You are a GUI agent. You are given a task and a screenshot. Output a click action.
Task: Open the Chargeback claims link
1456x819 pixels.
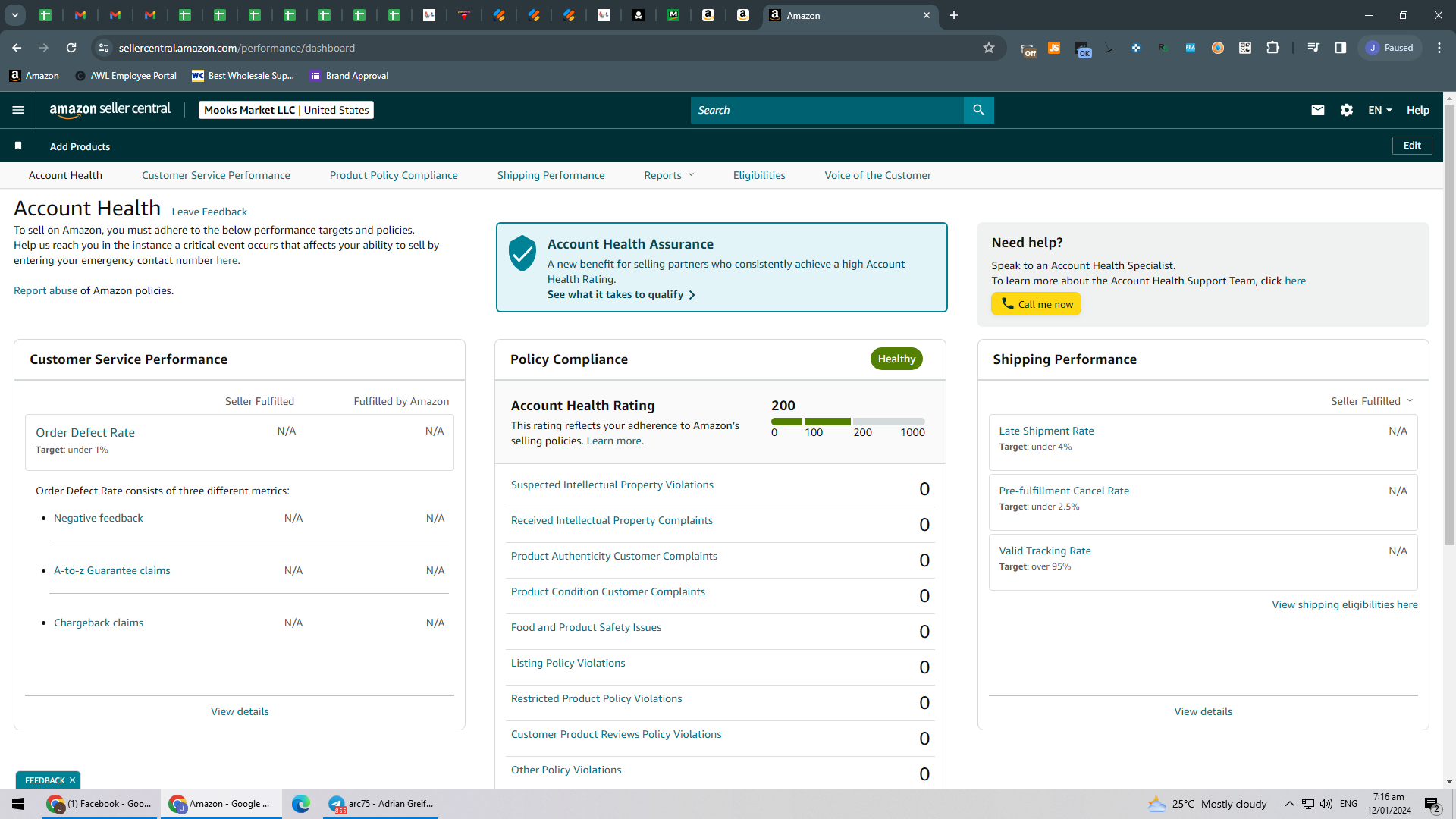tap(99, 623)
